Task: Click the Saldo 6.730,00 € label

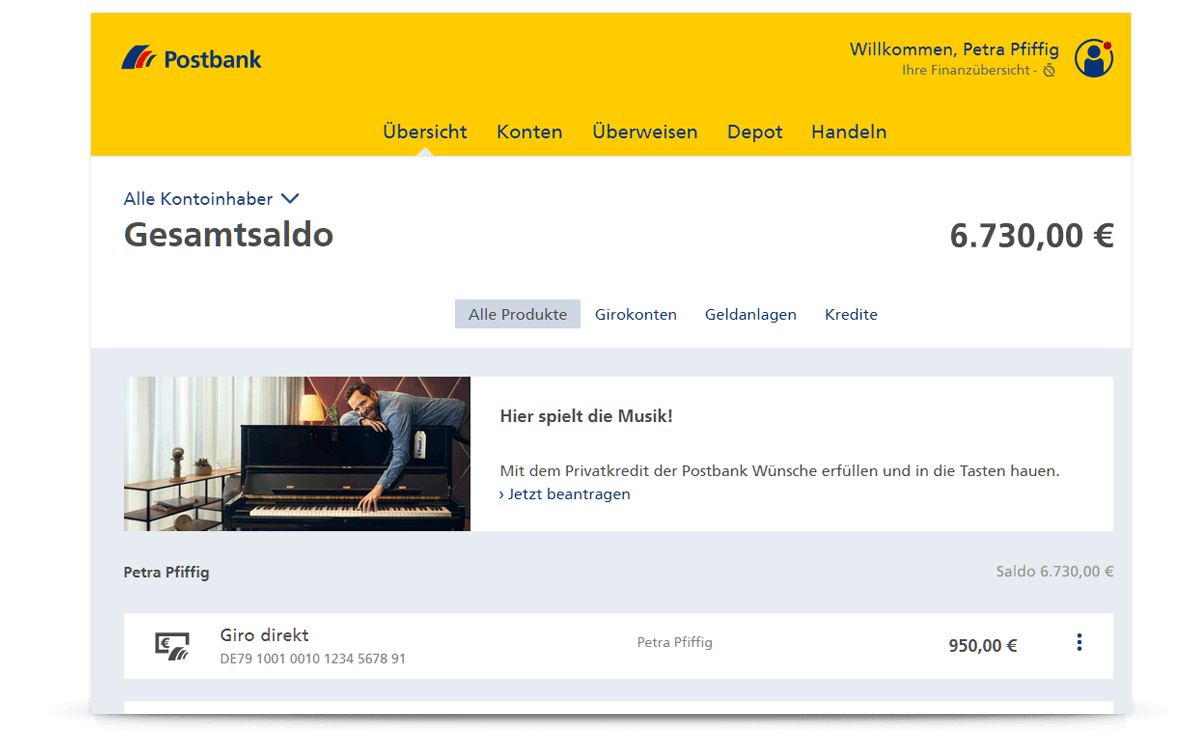Action: coord(1055,572)
